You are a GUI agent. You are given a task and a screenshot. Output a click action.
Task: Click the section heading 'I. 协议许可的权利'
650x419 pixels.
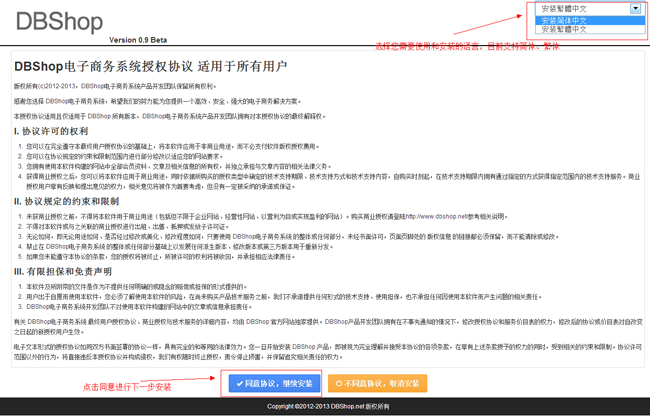pos(51,131)
